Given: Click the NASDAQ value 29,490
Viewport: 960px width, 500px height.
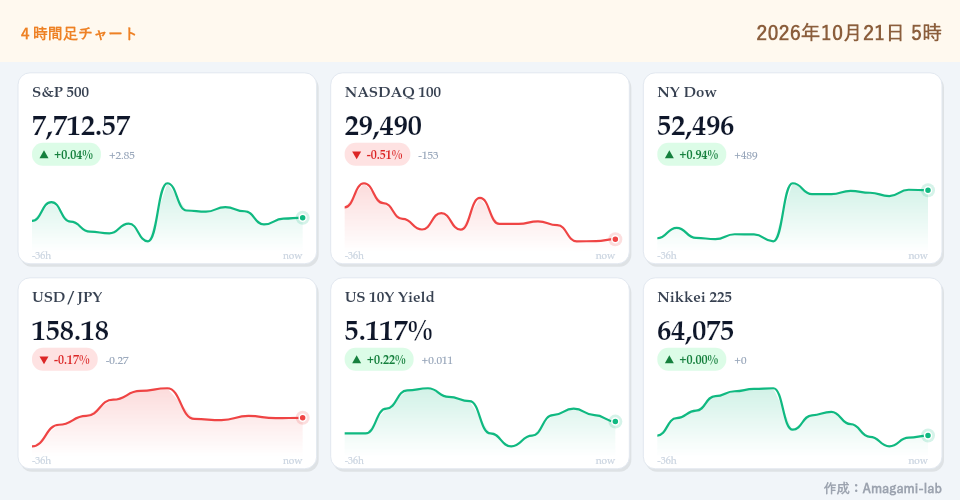Looking at the screenshot, I should click(383, 126).
